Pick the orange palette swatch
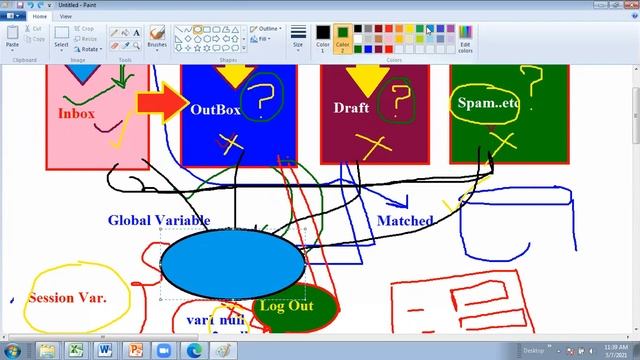 click(399, 28)
